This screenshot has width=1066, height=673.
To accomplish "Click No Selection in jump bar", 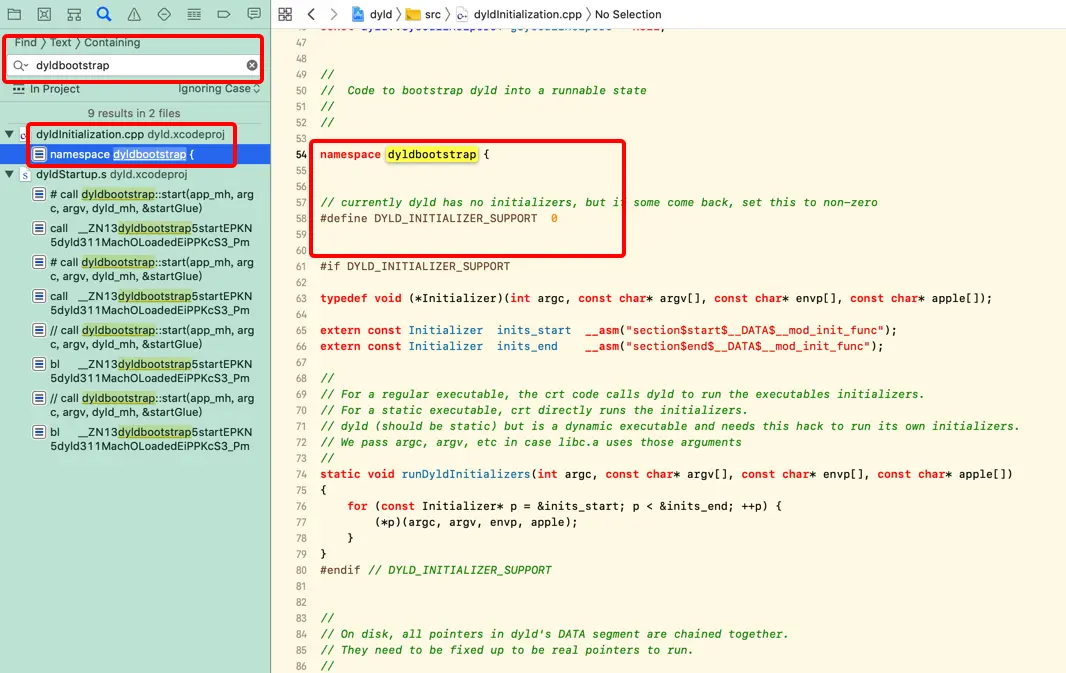I will (x=628, y=14).
